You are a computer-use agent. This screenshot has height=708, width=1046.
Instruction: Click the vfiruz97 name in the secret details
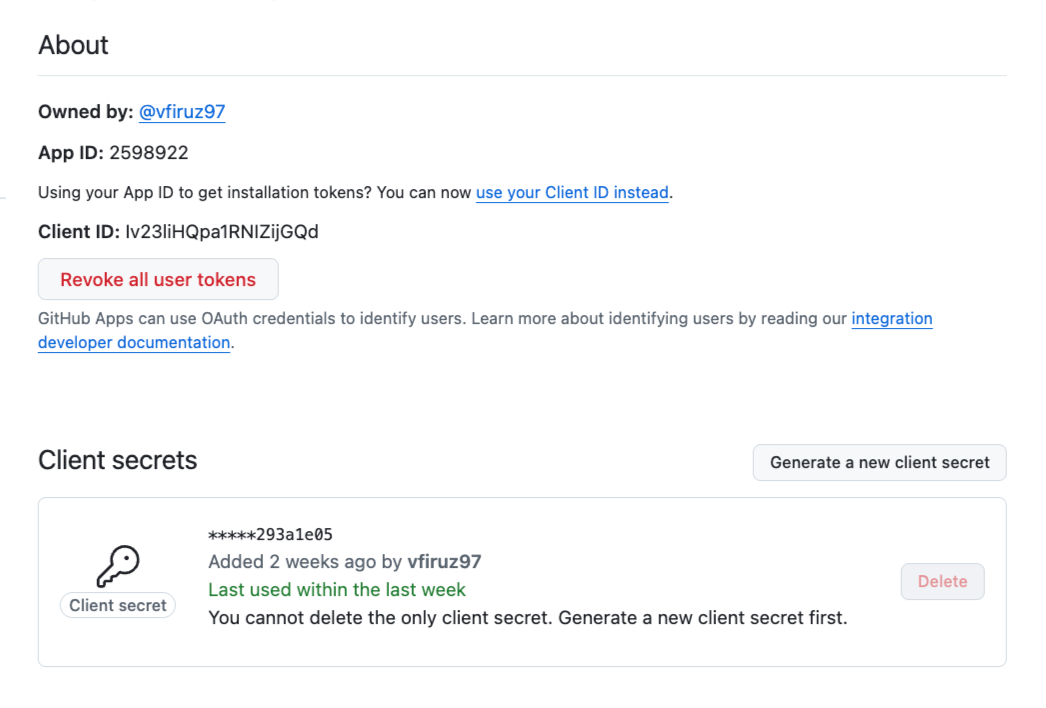click(x=445, y=561)
